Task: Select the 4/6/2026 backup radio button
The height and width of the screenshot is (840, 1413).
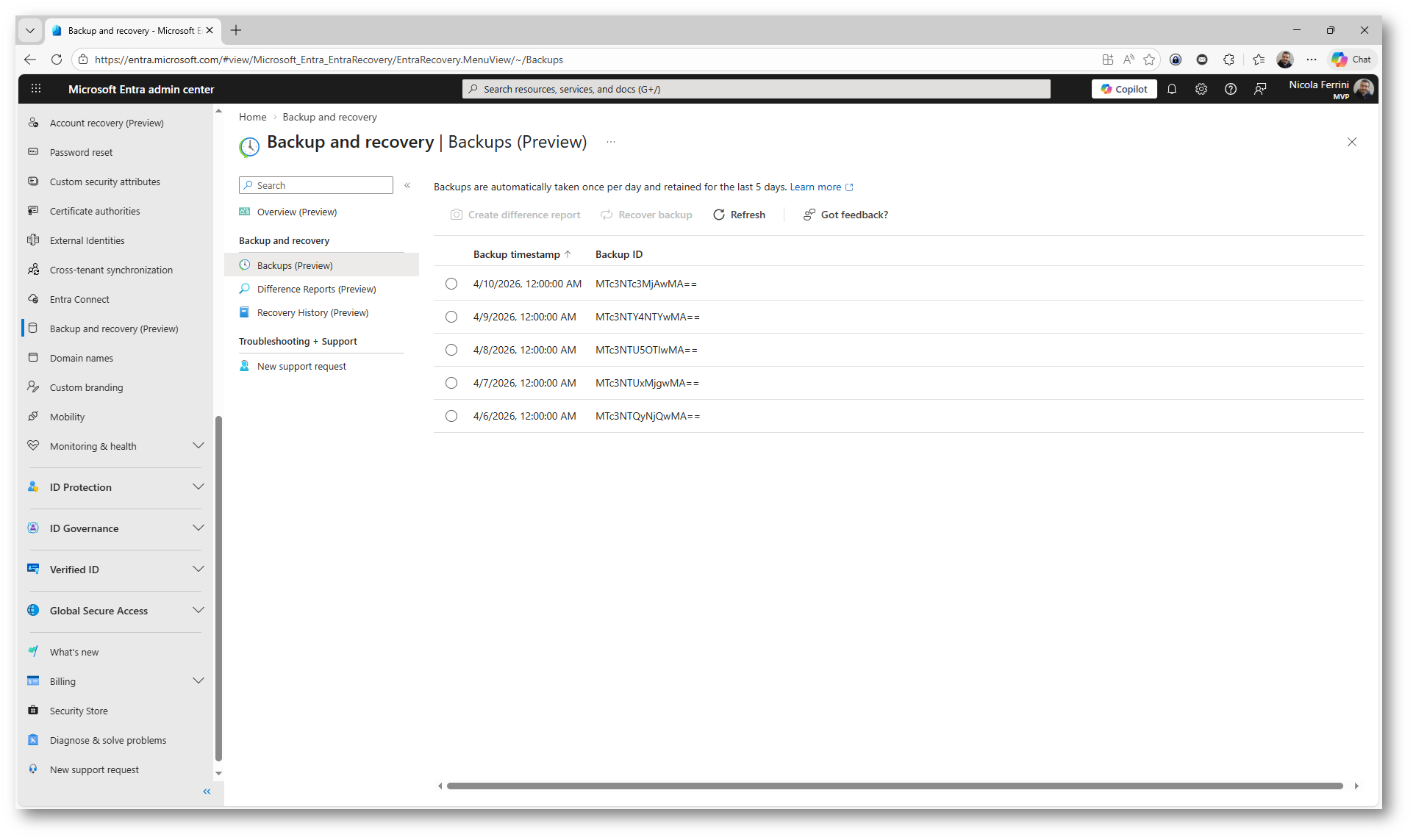Action: pos(451,416)
